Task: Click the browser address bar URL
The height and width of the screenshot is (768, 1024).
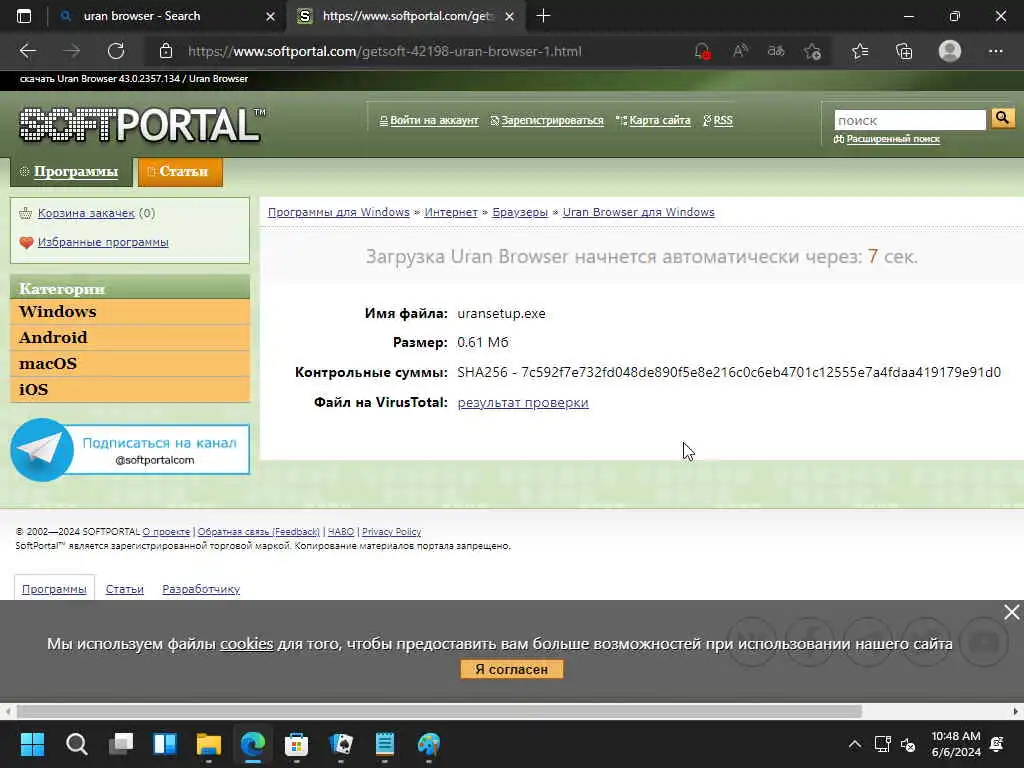Action: (385, 52)
